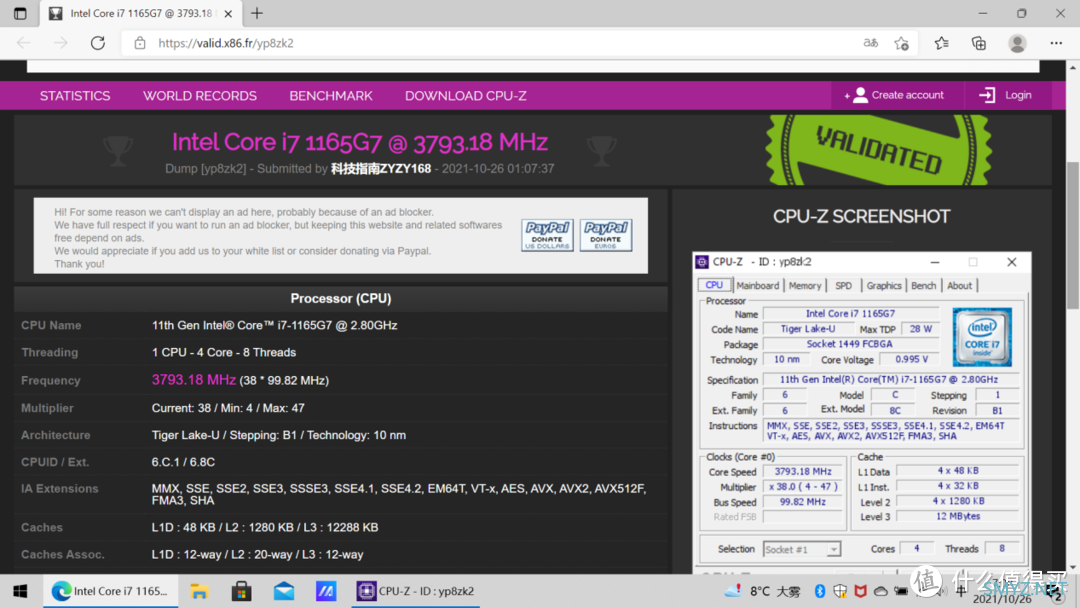Click the Intel Core i7 1165G7 @ 3793.18 MHz title
The width and height of the screenshot is (1080, 608).
pos(360,142)
